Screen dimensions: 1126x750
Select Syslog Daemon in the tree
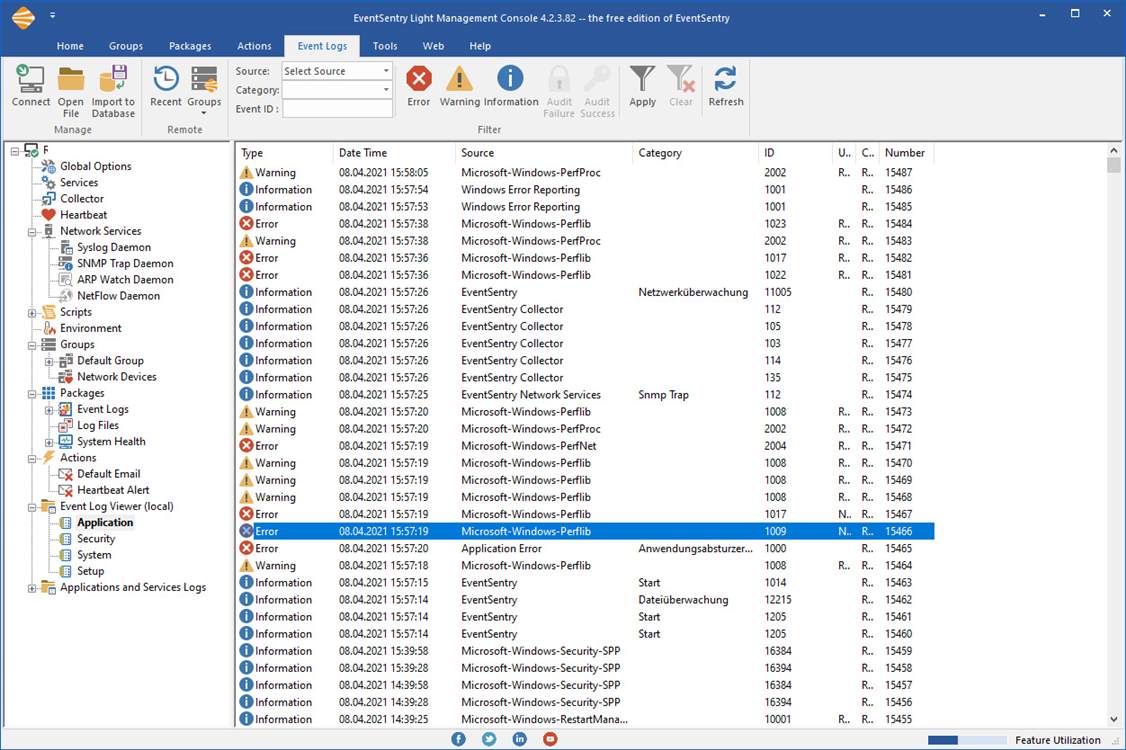(114, 247)
